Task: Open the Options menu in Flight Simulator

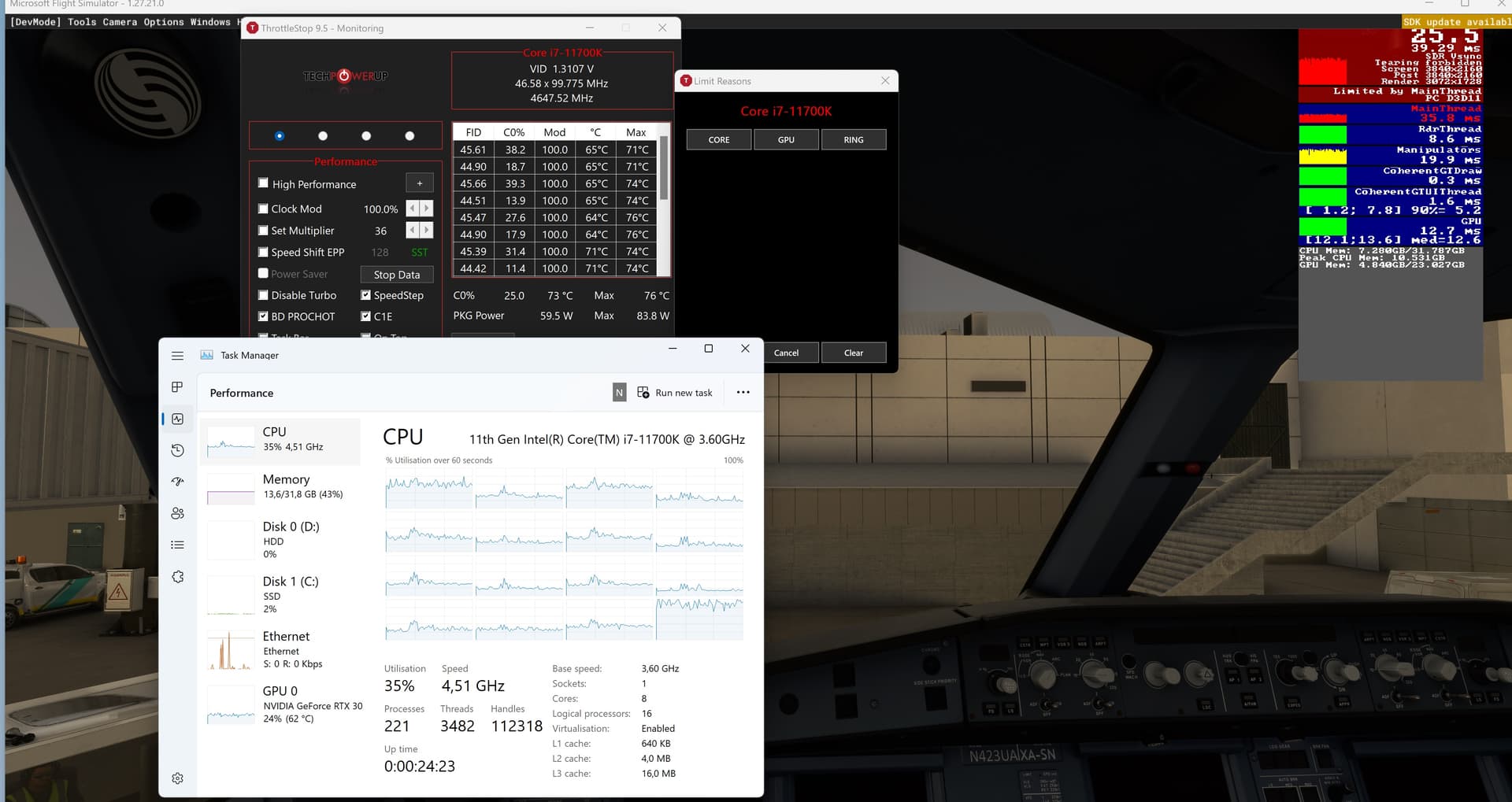Action: tap(164, 22)
